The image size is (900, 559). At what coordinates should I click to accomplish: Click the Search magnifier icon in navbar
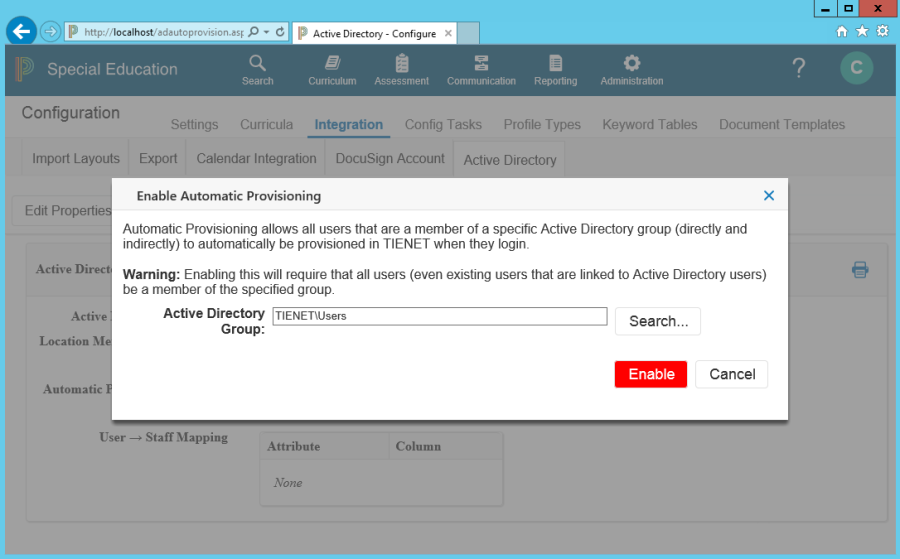[257, 63]
